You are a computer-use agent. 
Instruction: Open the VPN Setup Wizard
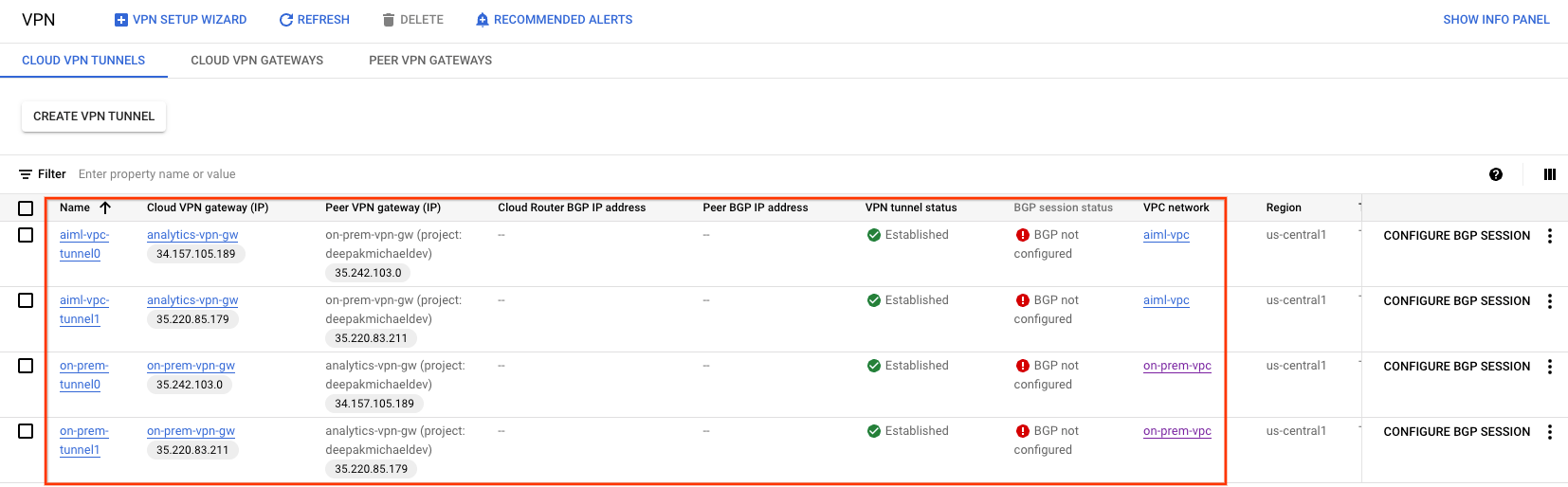coord(180,20)
